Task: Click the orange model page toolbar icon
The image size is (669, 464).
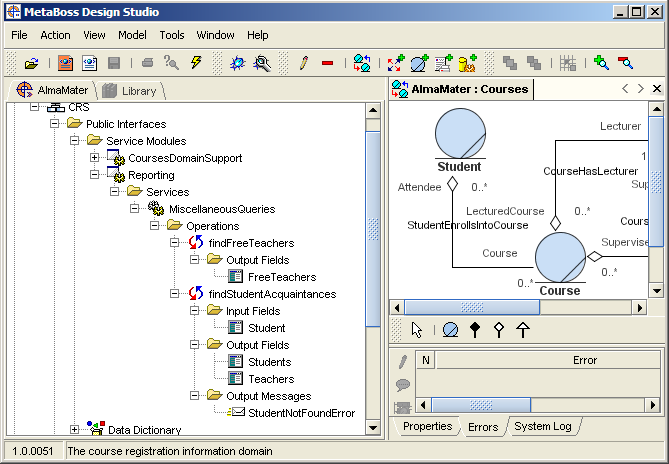Action: [65, 63]
